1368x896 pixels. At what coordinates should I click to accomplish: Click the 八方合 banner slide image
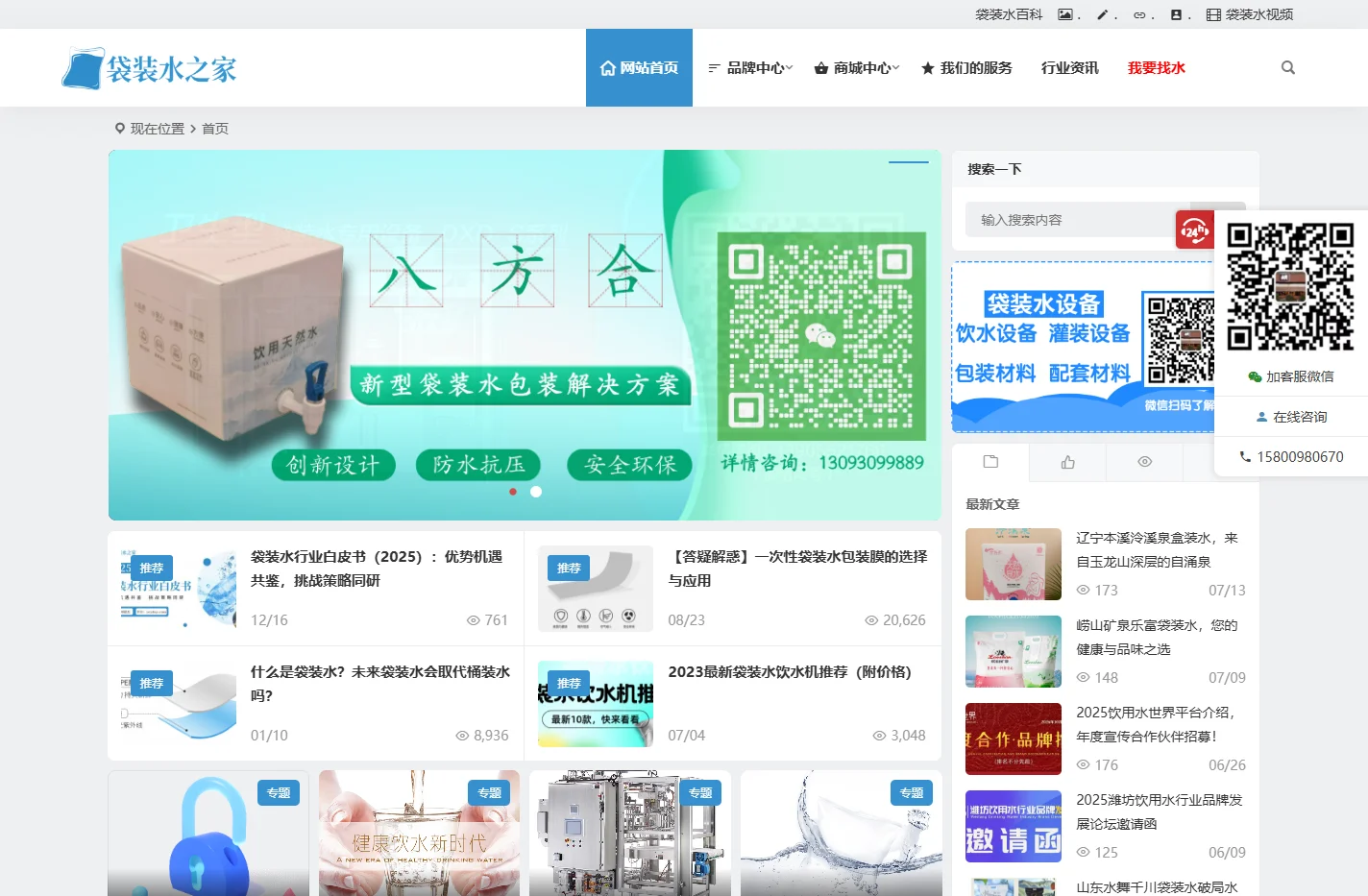pyautogui.click(x=525, y=335)
